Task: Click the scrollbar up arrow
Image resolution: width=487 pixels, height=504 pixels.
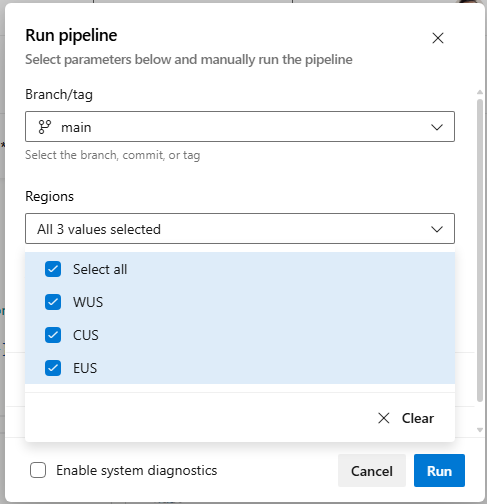Action: [480, 92]
